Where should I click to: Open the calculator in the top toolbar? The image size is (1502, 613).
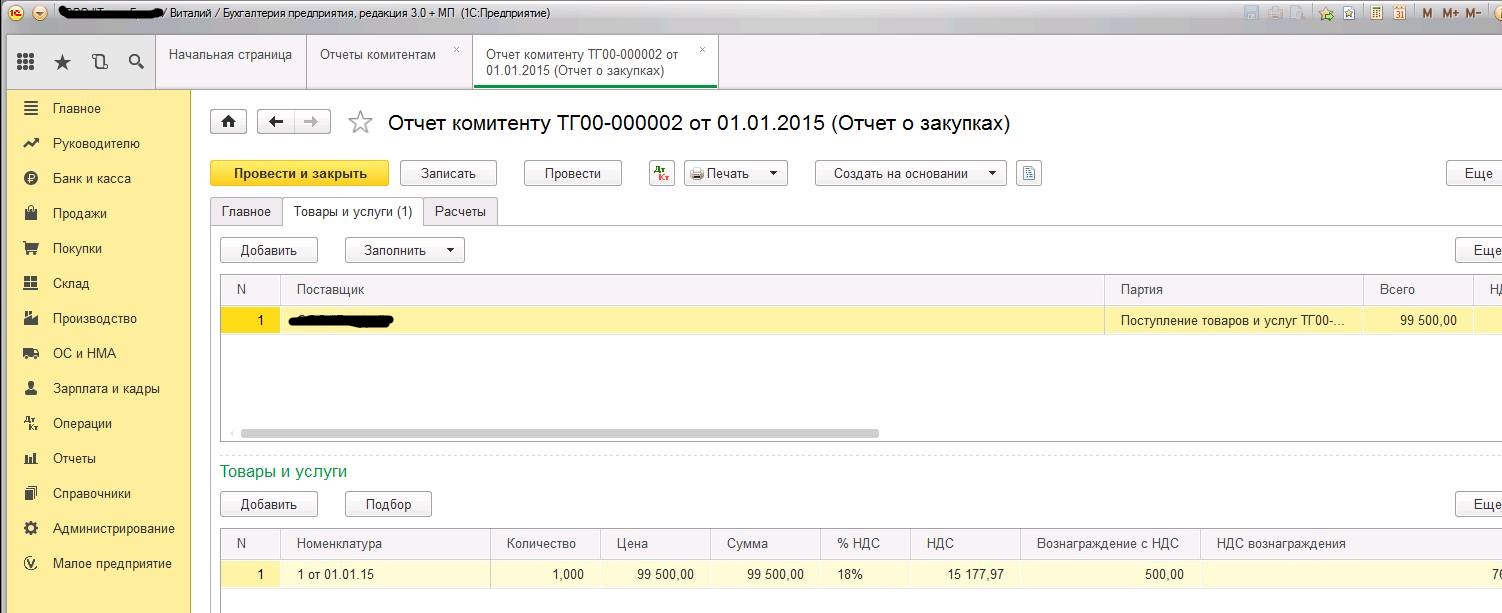coord(1377,13)
